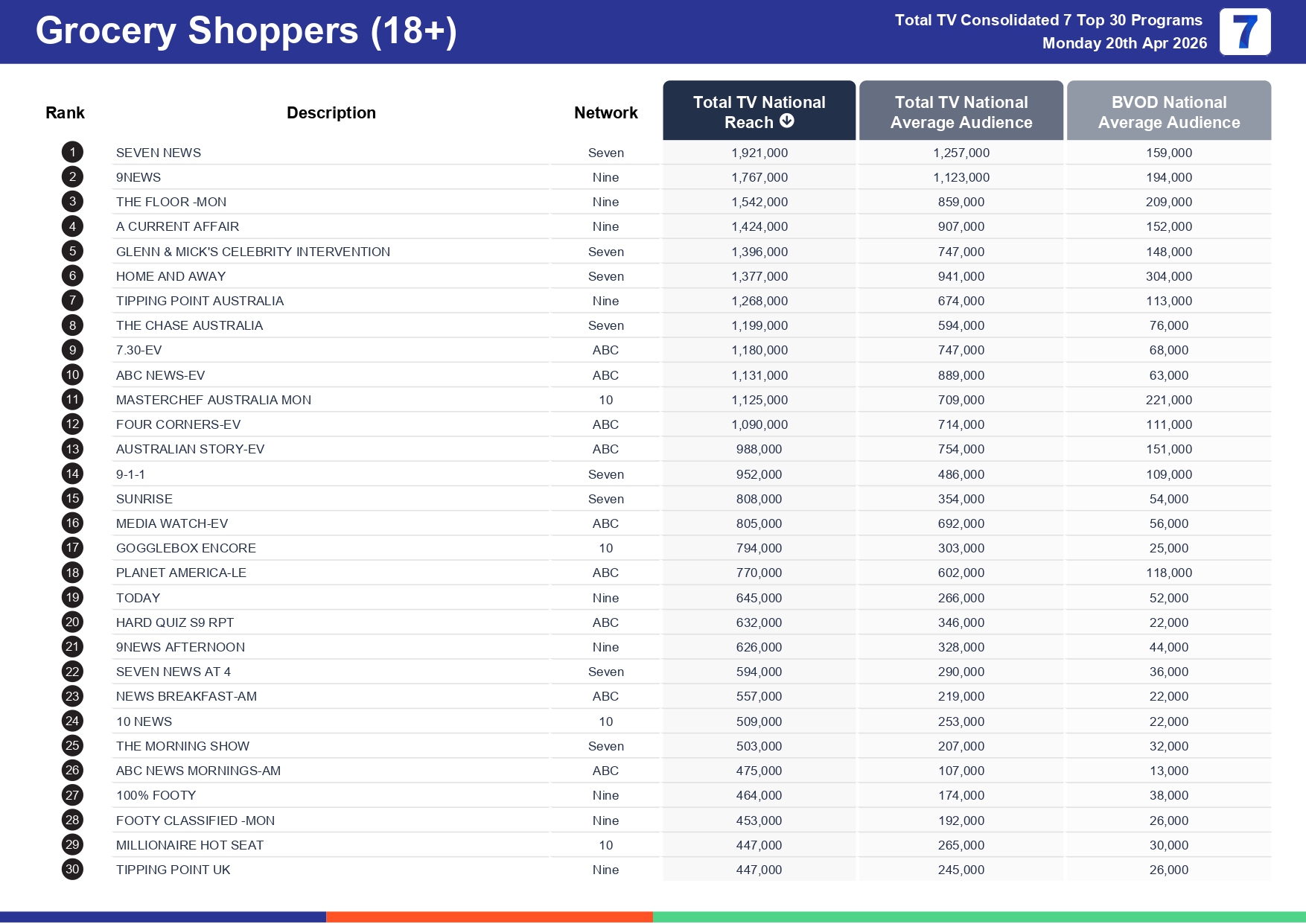Click the rank 1 circle badge
1306x924 pixels.
pos(72,153)
